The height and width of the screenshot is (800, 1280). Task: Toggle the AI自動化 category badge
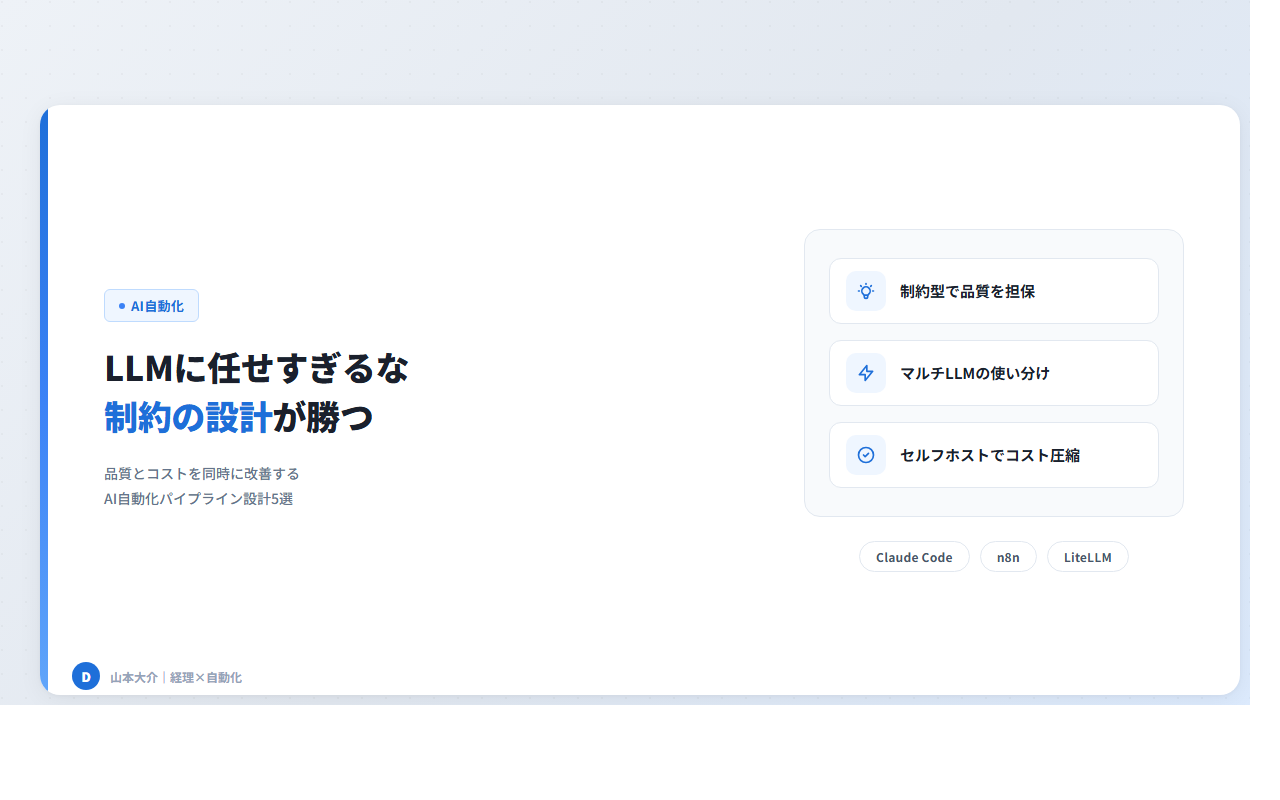pos(151,305)
